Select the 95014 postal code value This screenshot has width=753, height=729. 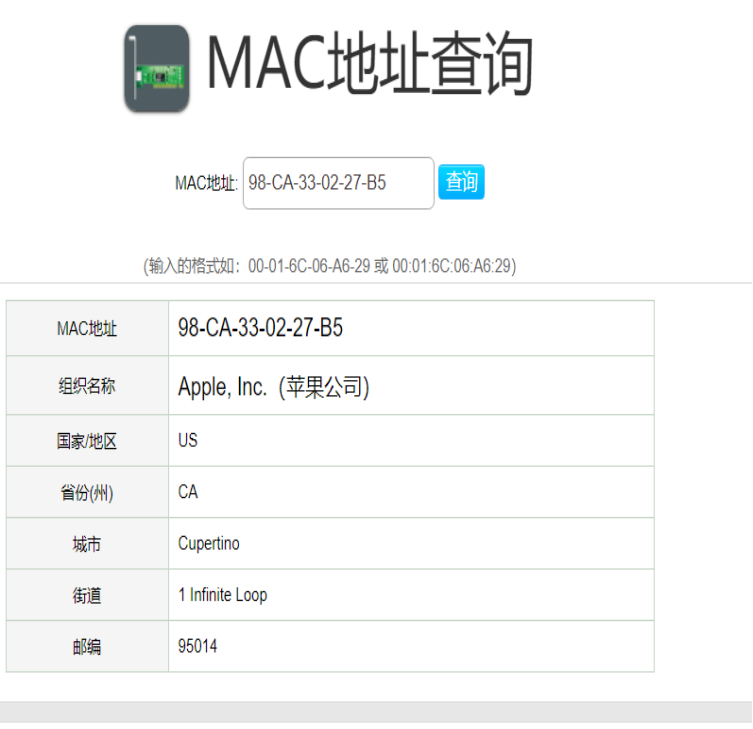tap(197, 646)
